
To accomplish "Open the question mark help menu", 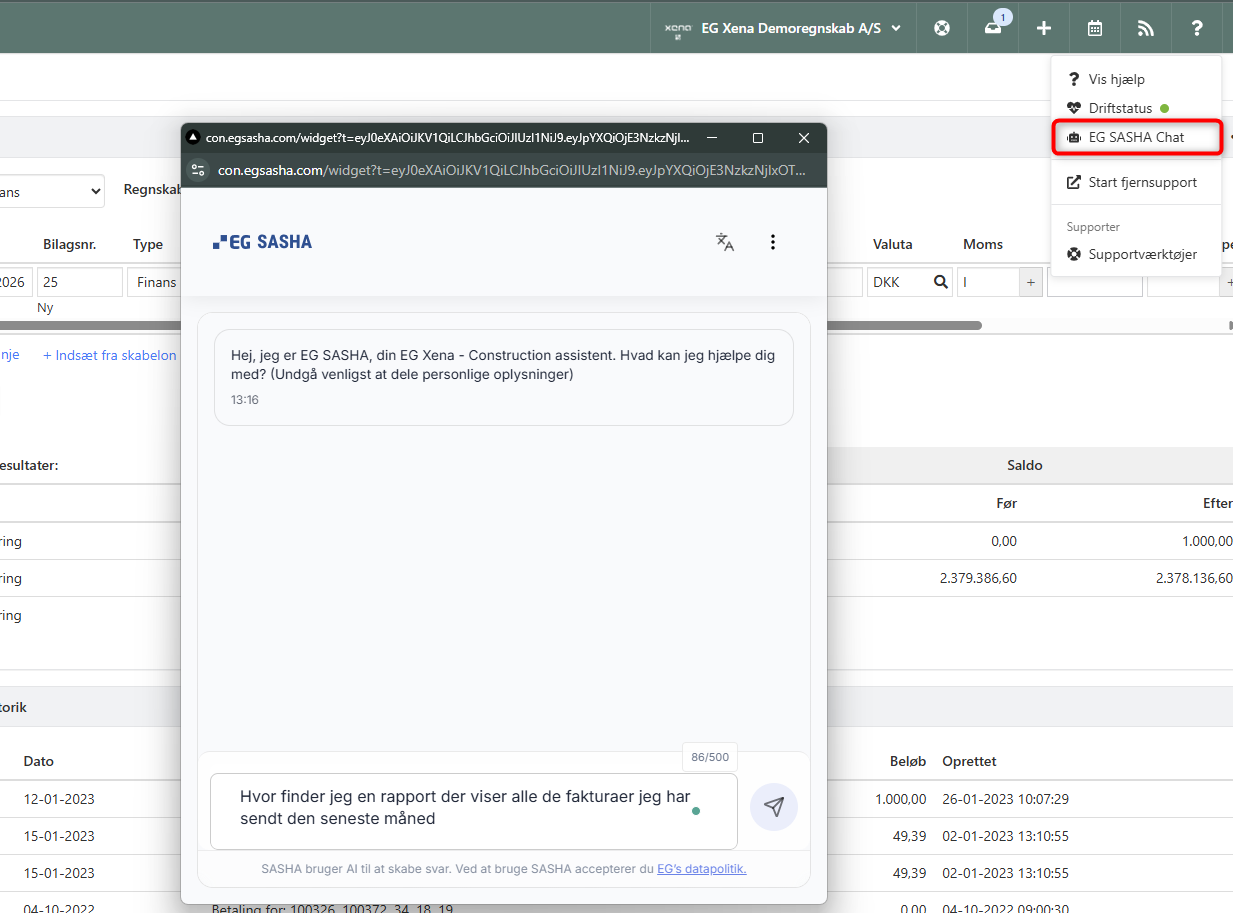I will 1197,28.
